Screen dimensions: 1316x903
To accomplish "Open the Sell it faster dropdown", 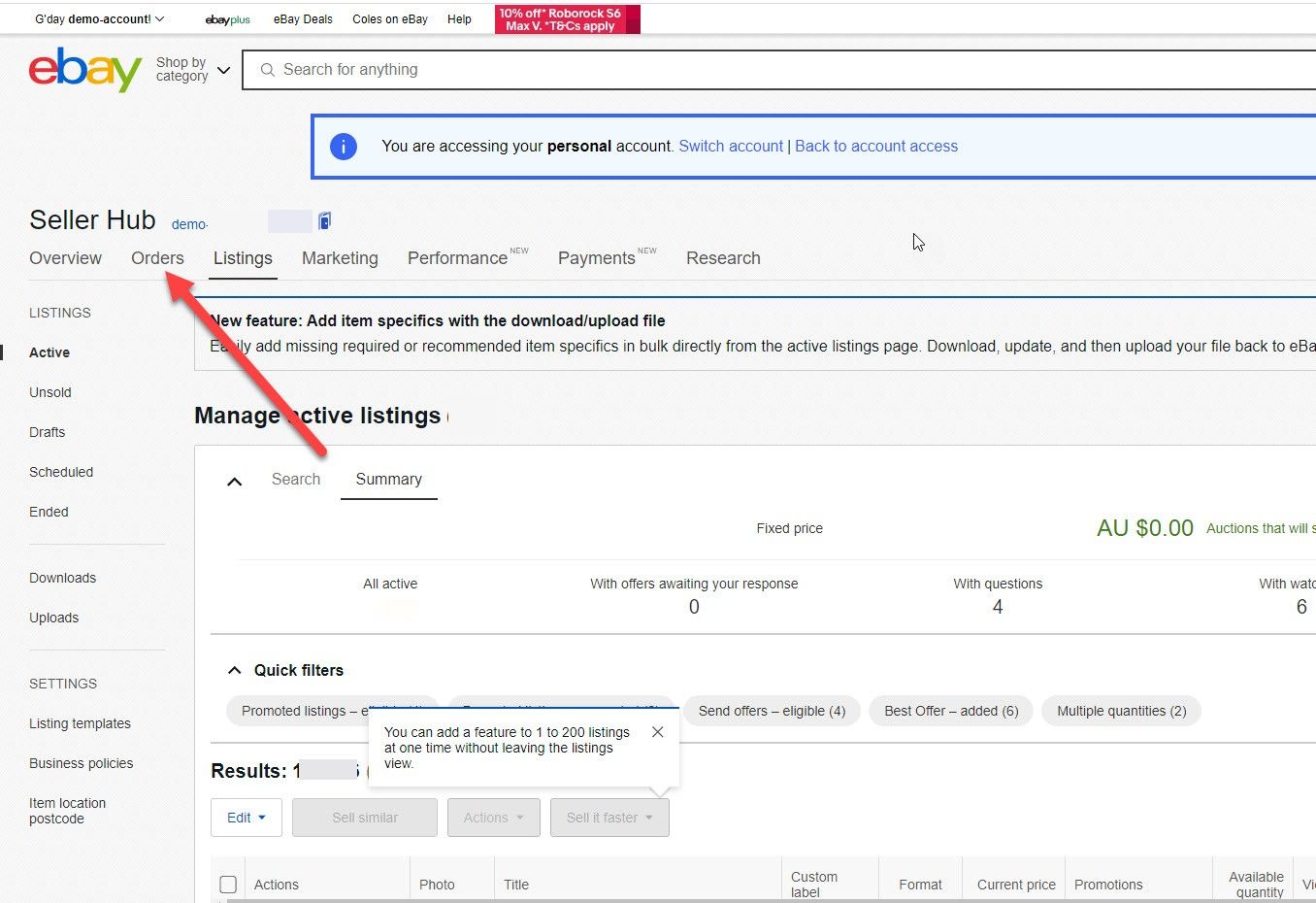I will [x=609, y=818].
